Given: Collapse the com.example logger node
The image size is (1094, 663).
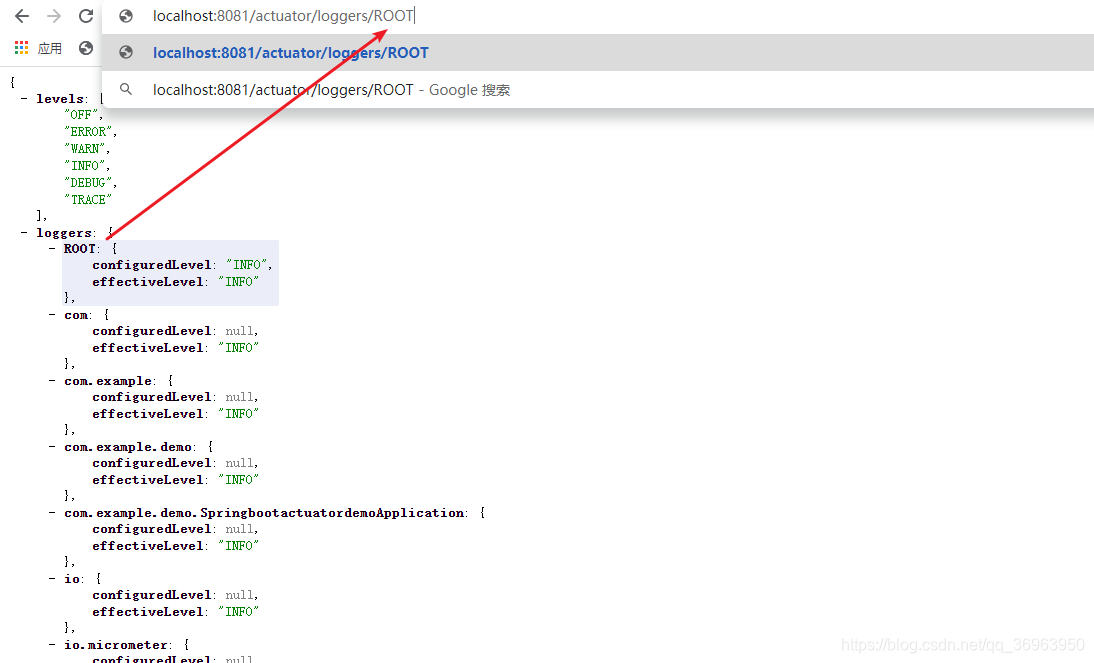Looking at the screenshot, I should click(x=52, y=380).
